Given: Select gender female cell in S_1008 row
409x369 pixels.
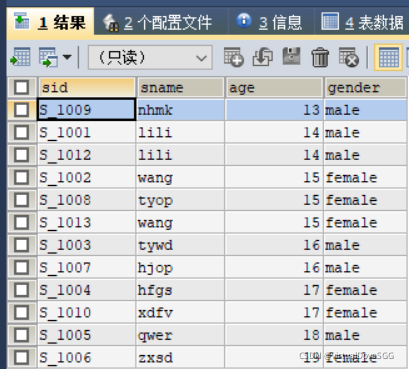Looking at the screenshot, I should tap(365, 200).
